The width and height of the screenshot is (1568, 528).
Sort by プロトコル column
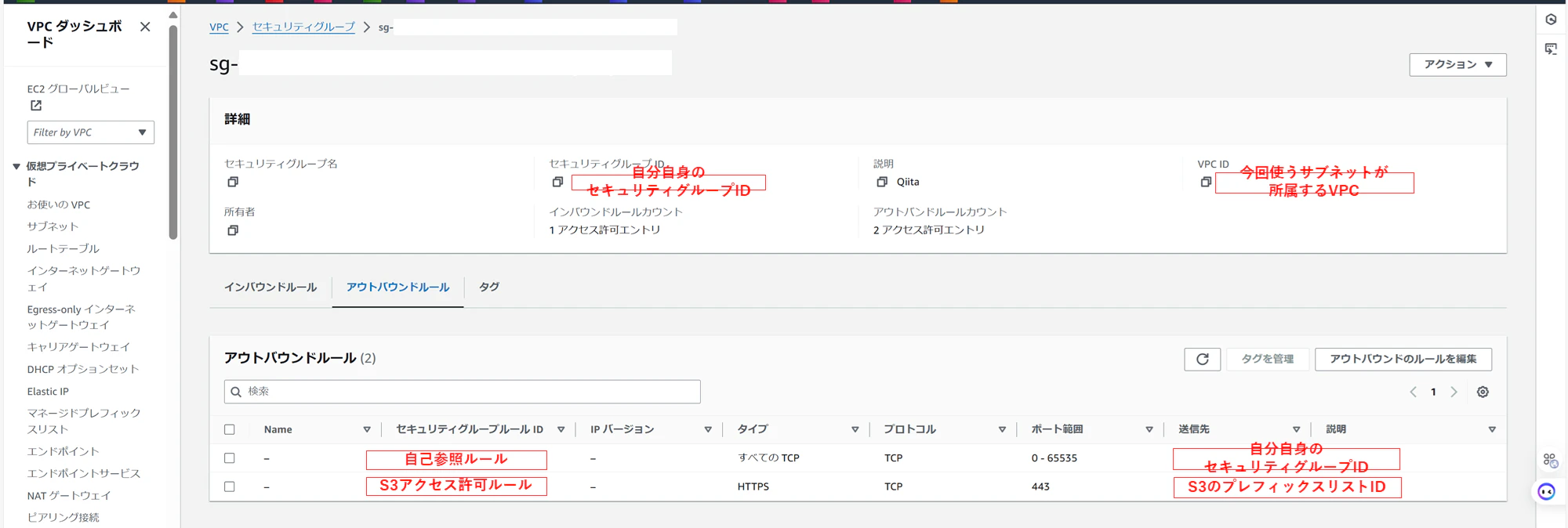coord(1002,429)
